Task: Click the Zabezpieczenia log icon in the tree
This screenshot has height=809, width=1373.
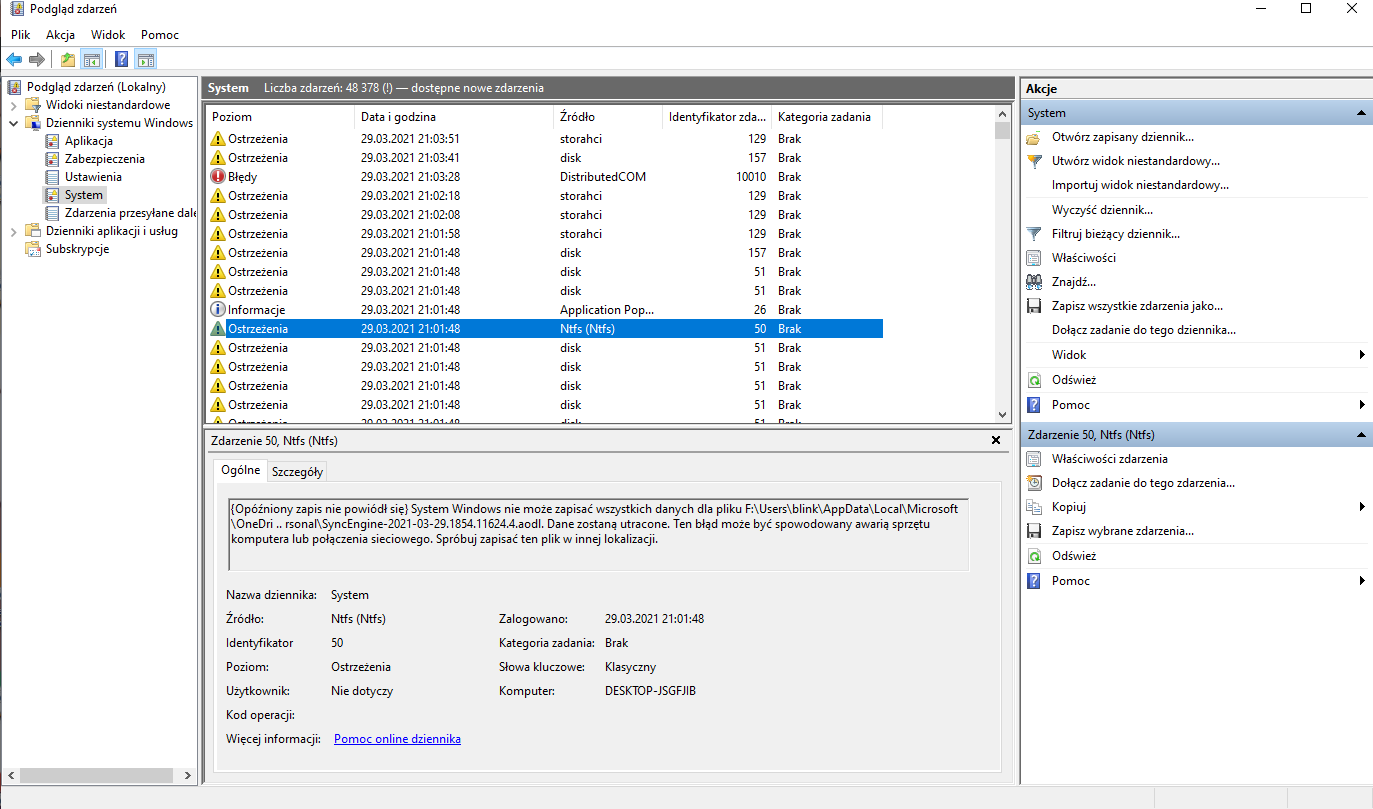Action: pos(53,159)
